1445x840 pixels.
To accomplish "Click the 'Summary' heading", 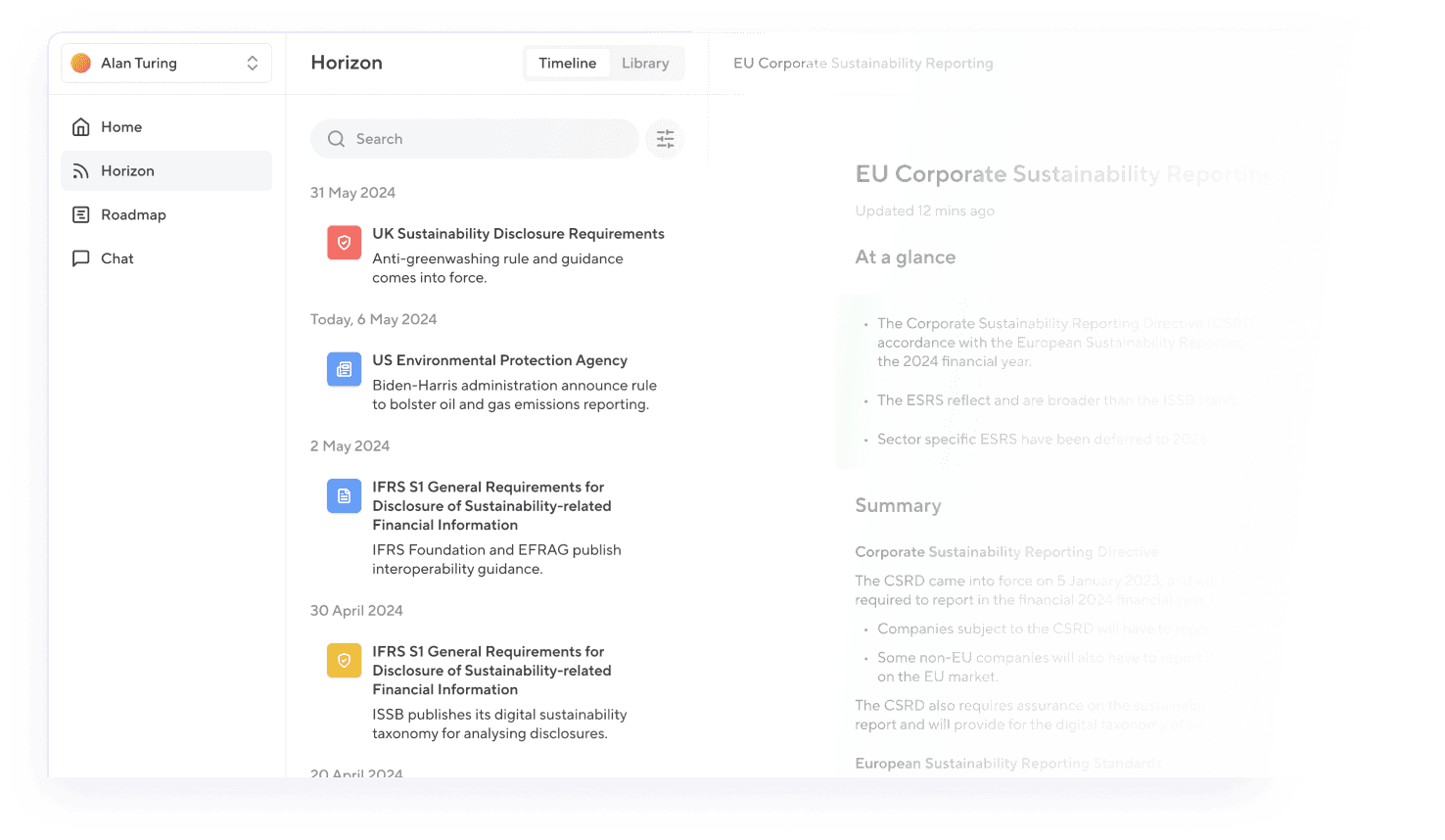I will [898, 506].
